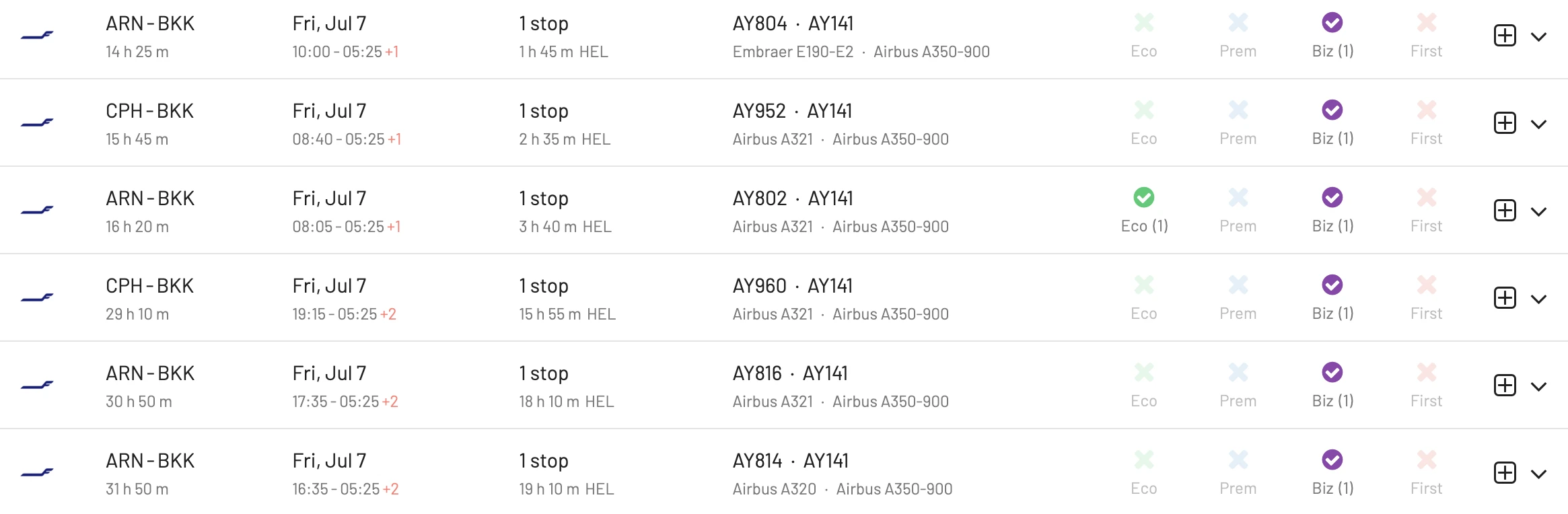Viewport: 1568px width, 514px height.
Task: Expand the AY952 CPH-BKK flight row chevron
Action: pos(1538,124)
